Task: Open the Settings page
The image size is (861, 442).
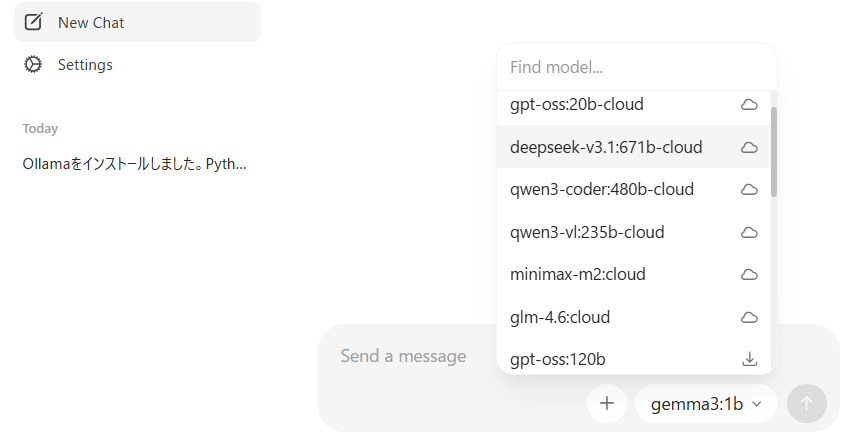Action: tap(85, 65)
